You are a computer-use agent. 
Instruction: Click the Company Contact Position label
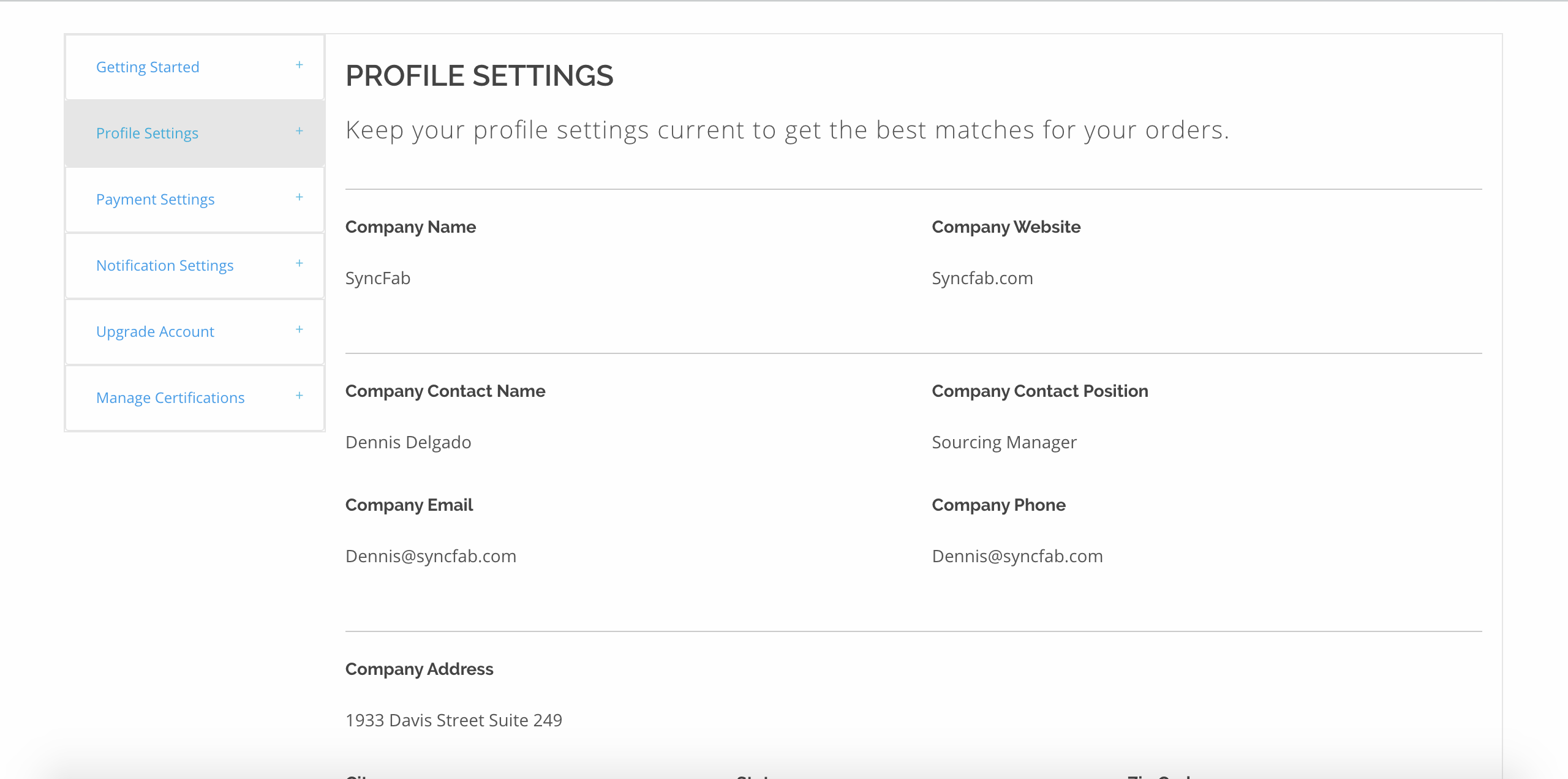[1040, 391]
